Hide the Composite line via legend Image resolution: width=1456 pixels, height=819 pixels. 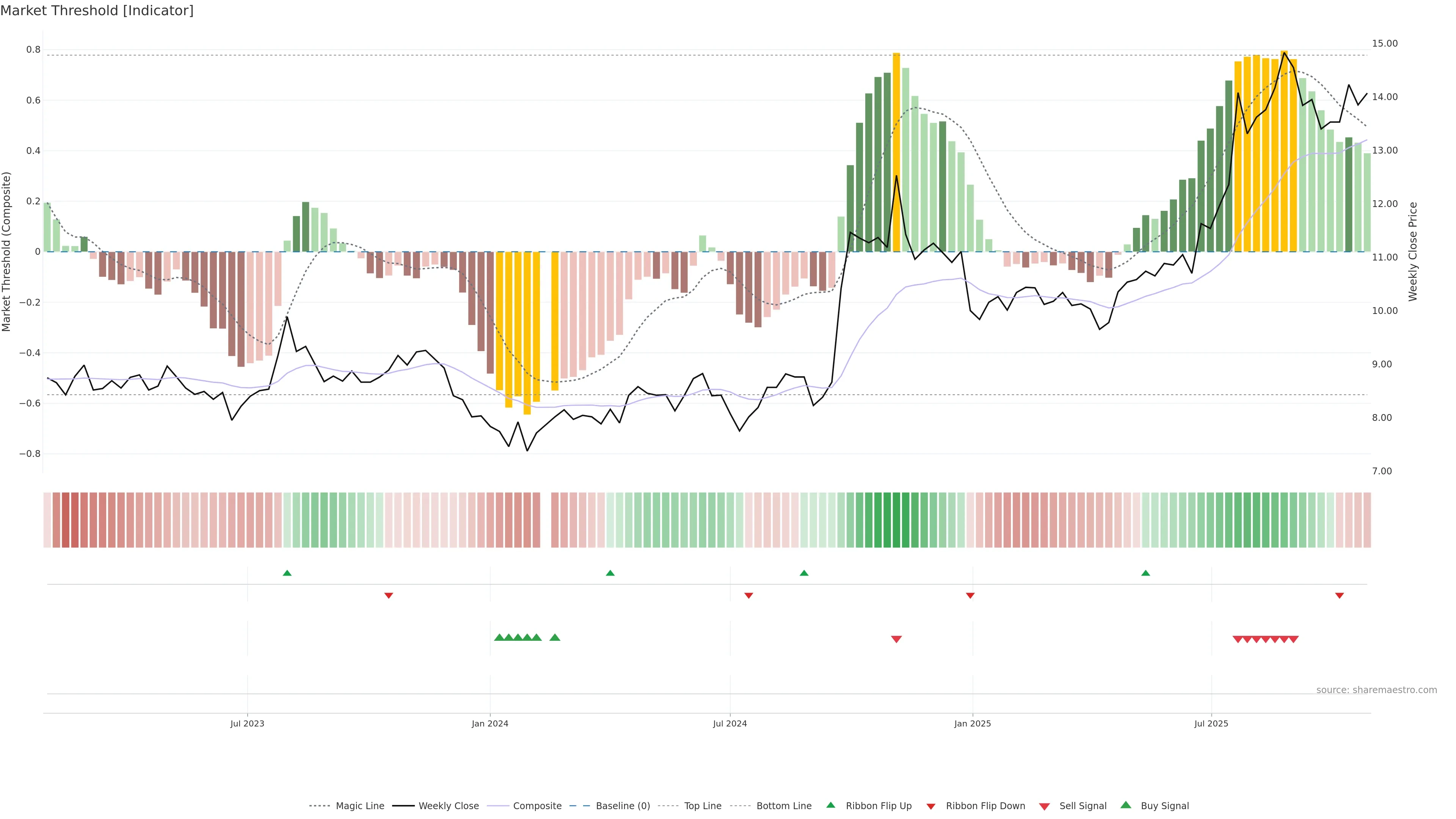pyautogui.click(x=537, y=806)
